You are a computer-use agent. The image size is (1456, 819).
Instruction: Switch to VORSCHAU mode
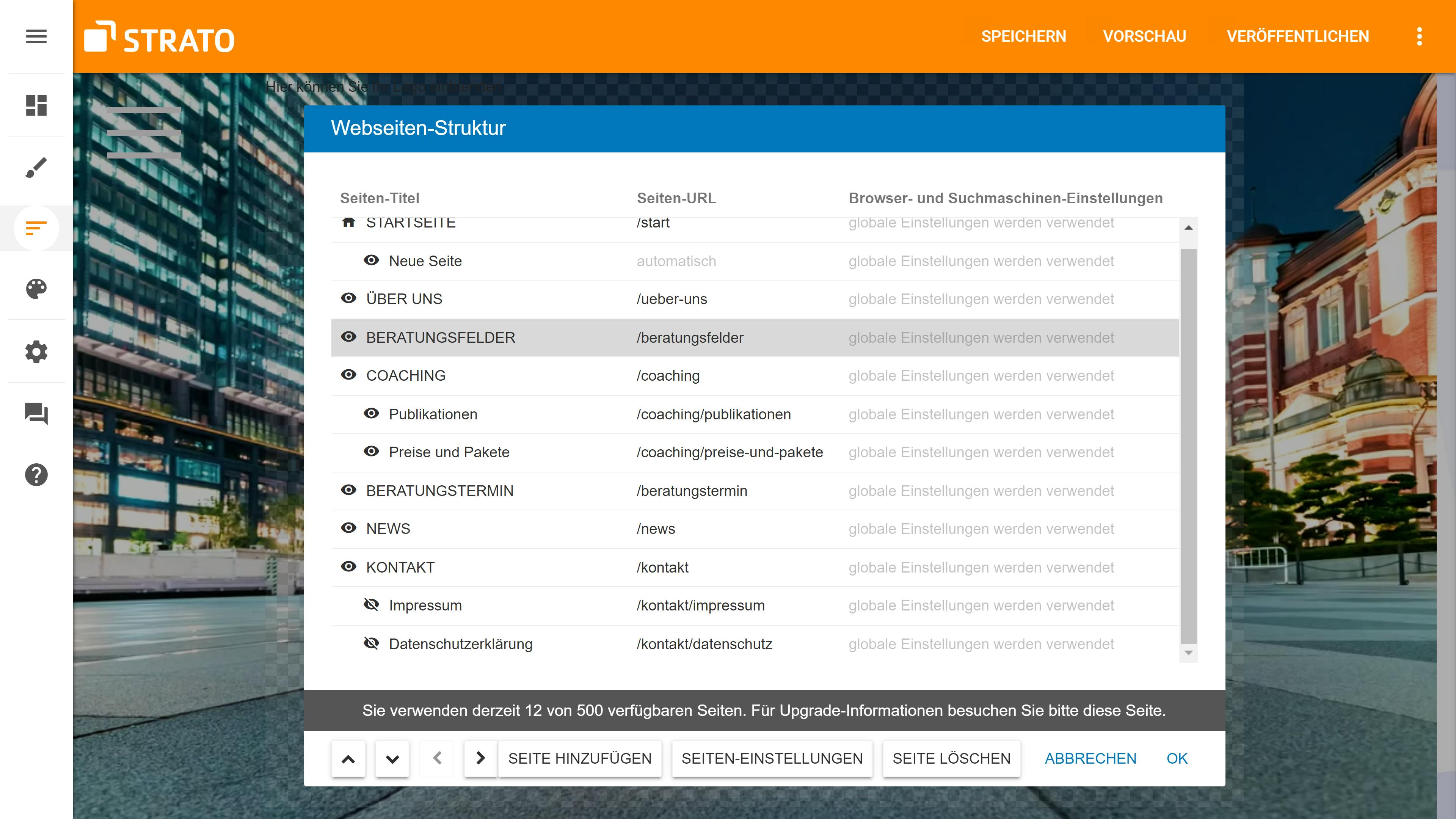[x=1145, y=36]
